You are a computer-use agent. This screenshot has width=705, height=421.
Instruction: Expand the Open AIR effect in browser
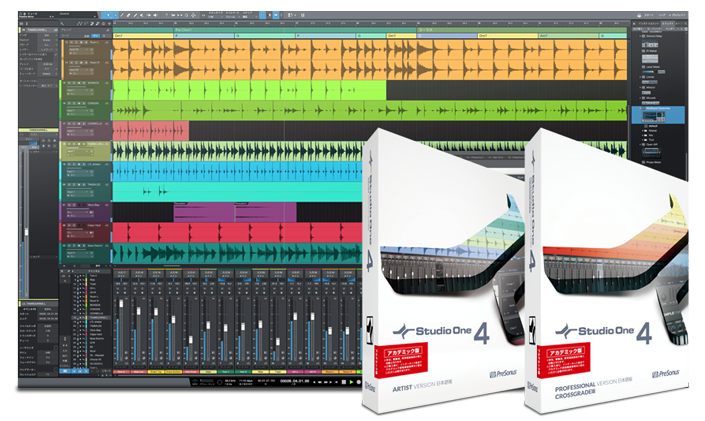click(x=640, y=144)
